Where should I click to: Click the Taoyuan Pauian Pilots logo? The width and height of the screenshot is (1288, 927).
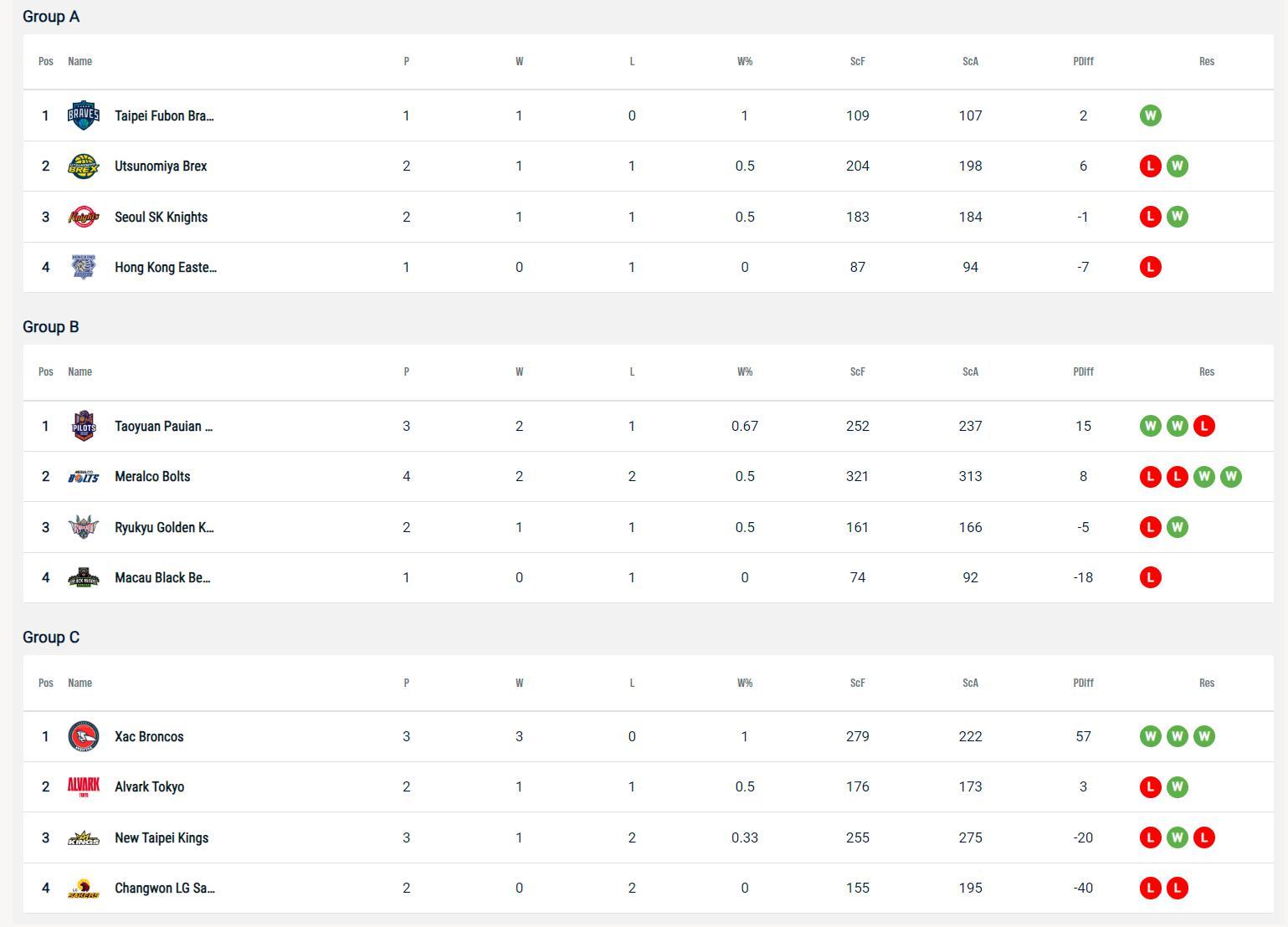(83, 426)
